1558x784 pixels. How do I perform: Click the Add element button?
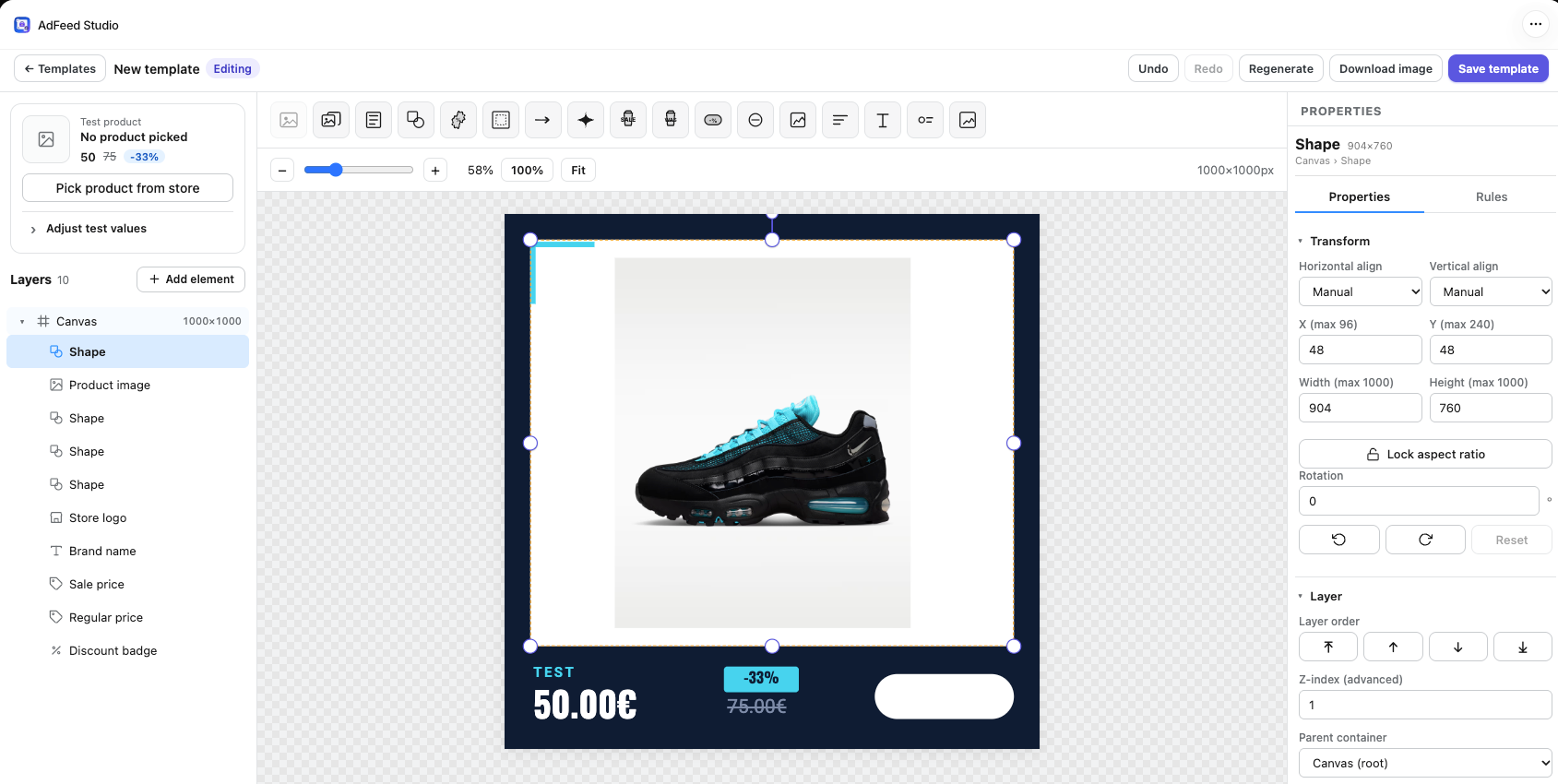191,279
